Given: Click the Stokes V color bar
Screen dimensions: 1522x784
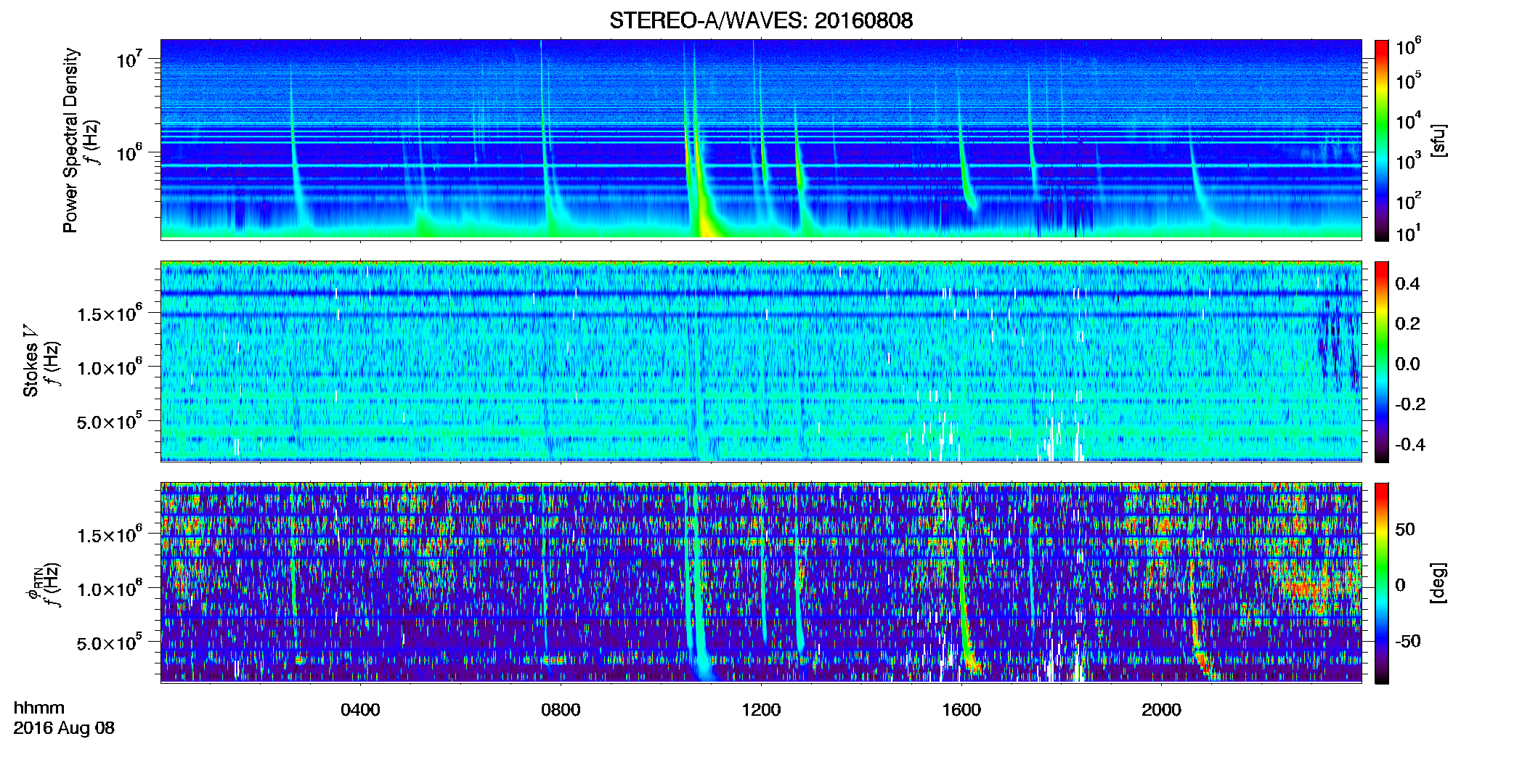Looking at the screenshot, I should (1382, 362).
